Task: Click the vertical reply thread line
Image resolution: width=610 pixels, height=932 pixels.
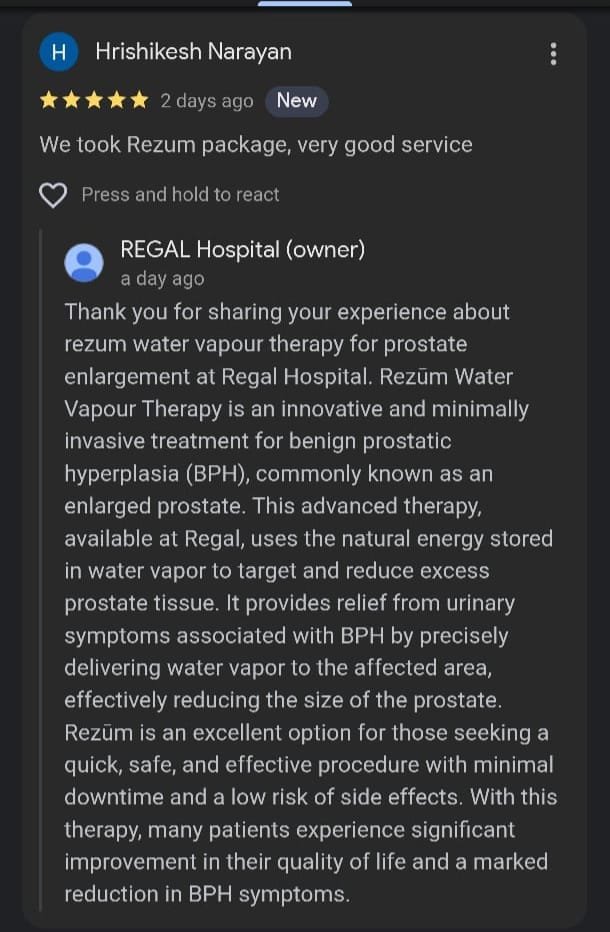Action: (41, 570)
